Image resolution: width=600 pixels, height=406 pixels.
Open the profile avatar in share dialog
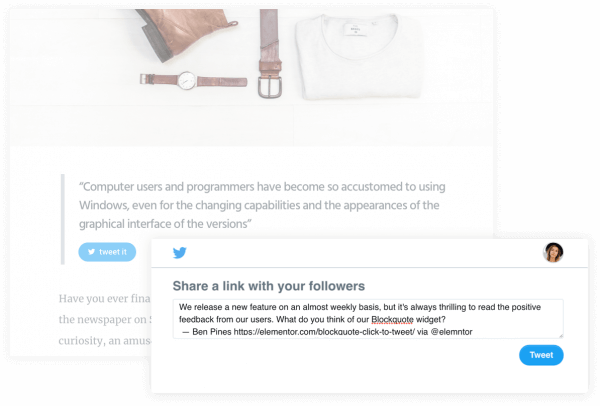tap(553, 253)
